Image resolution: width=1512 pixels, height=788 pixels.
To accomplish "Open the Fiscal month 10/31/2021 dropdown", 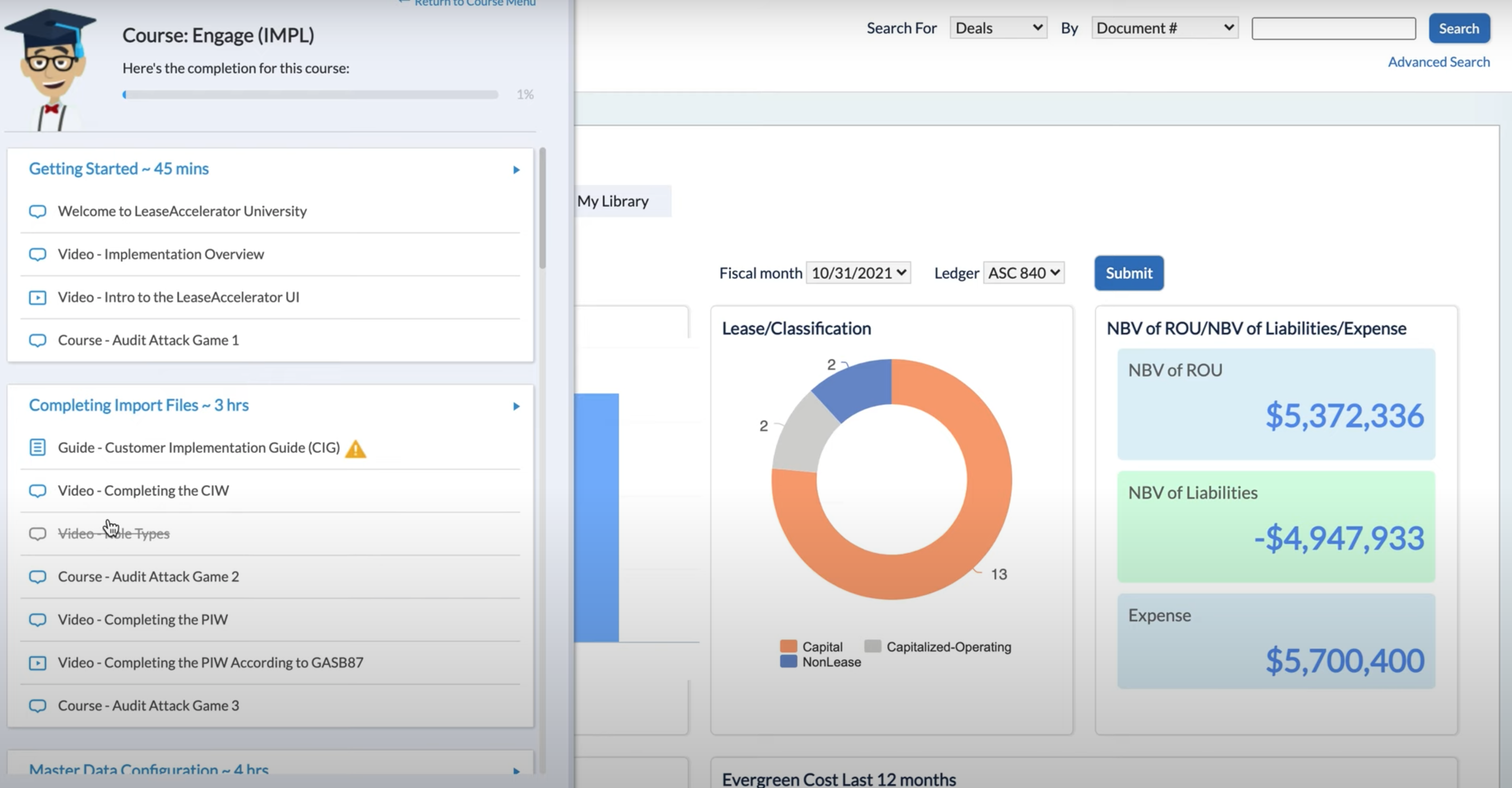I will pyautogui.click(x=858, y=273).
